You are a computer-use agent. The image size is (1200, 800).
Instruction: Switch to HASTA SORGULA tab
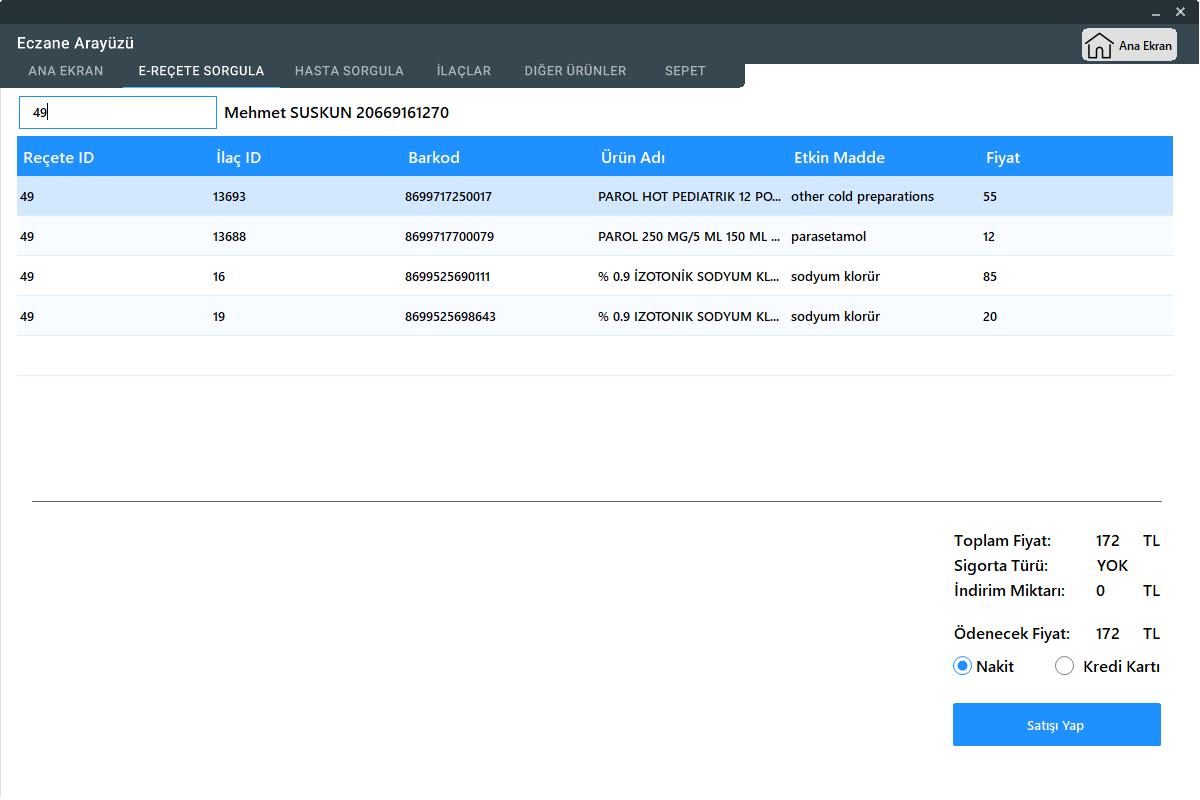(x=349, y=71)
